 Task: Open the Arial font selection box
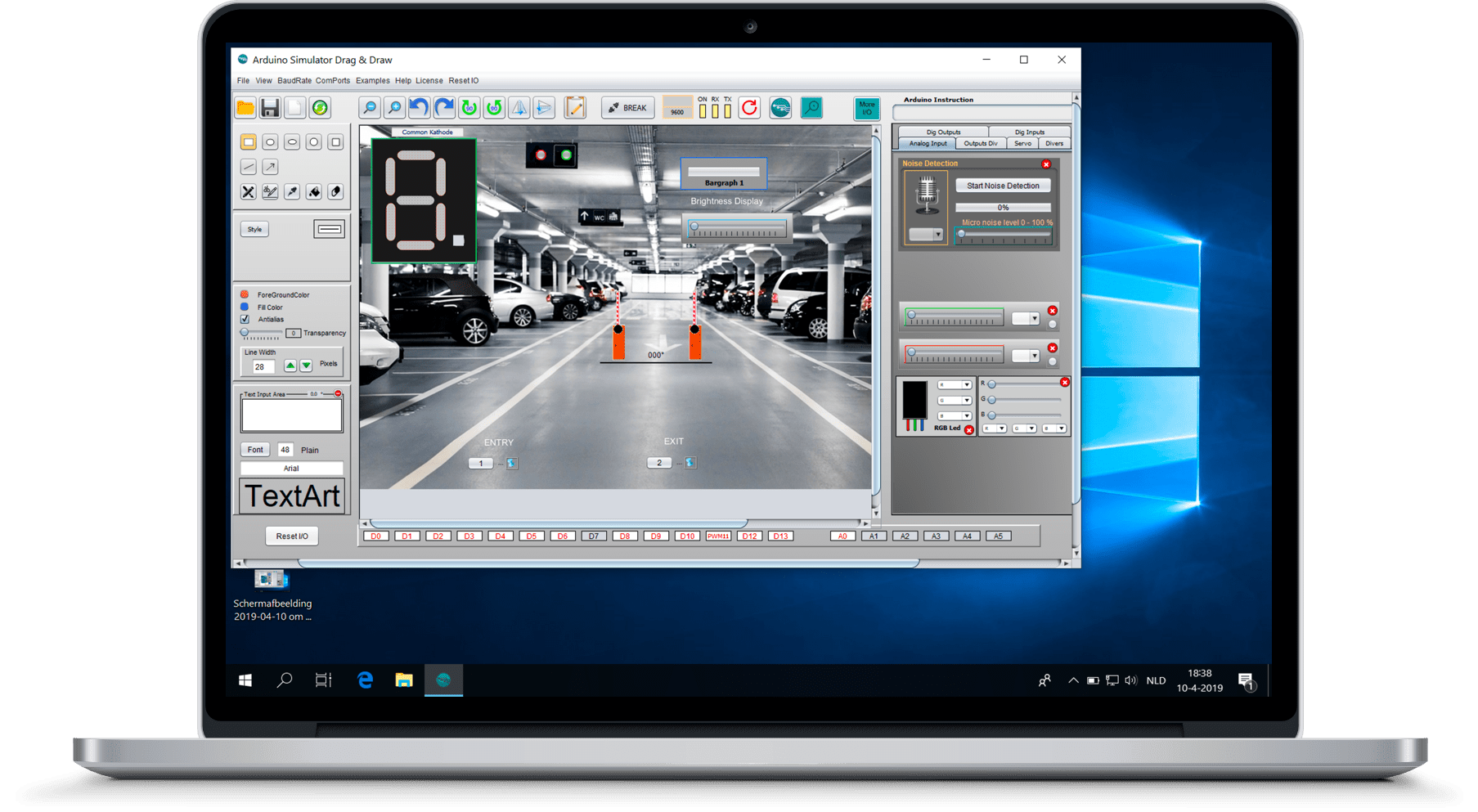click(x=290, y=468)
